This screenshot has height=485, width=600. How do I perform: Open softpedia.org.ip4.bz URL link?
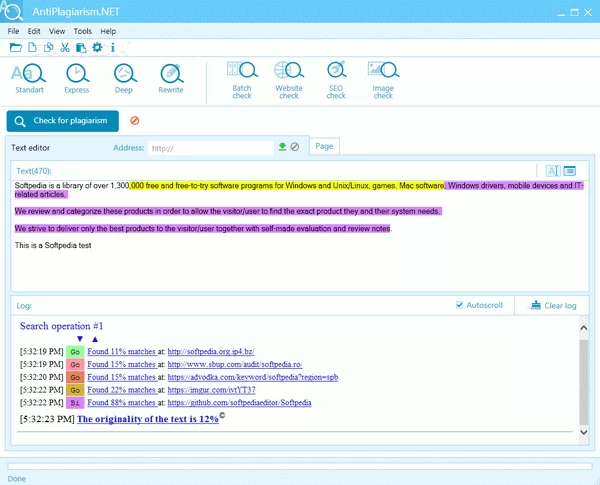[x=211, y=351]
